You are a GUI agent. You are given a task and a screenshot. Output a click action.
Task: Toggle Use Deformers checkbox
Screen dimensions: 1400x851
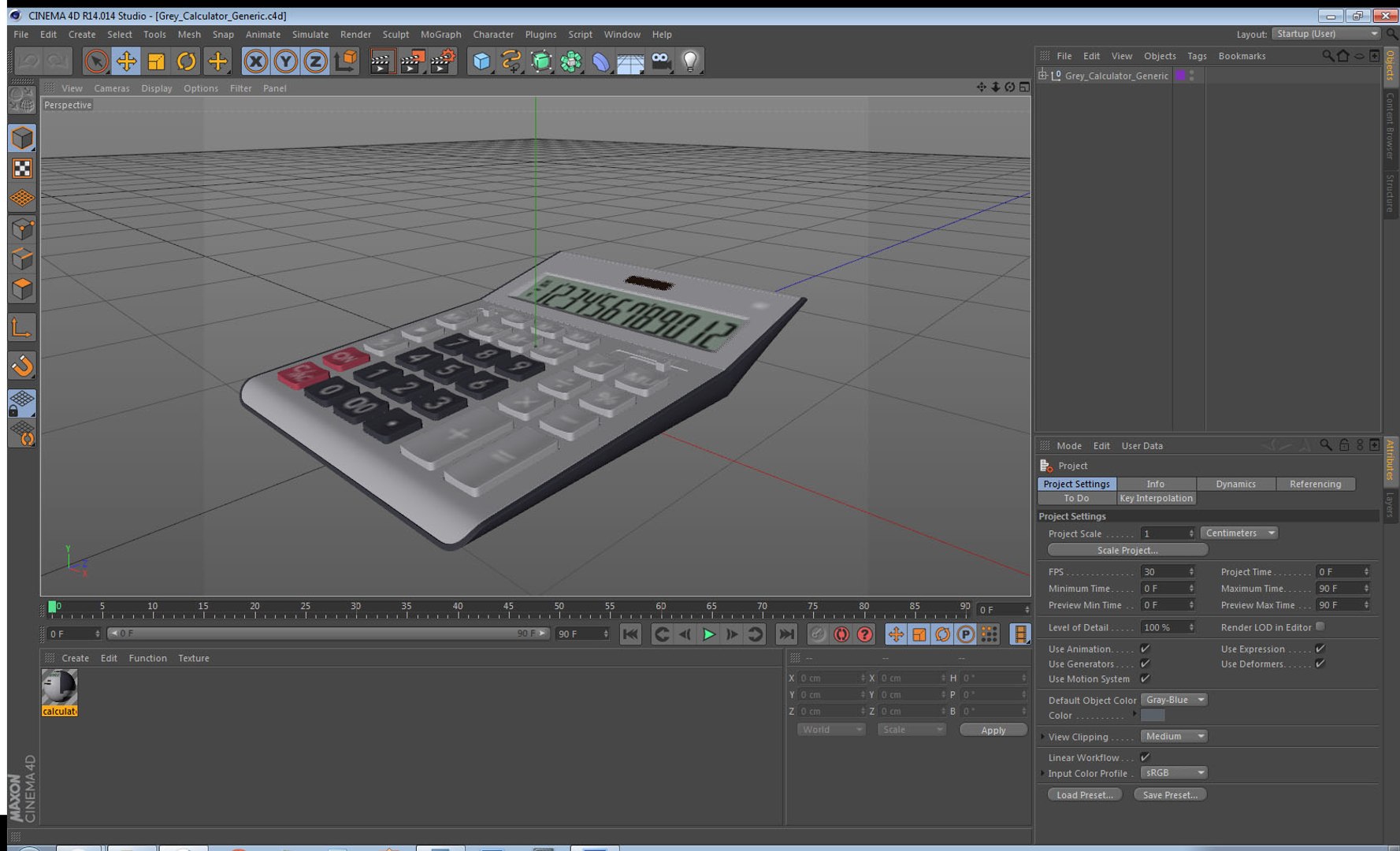pyautogui.click(x=1320, y=663)
